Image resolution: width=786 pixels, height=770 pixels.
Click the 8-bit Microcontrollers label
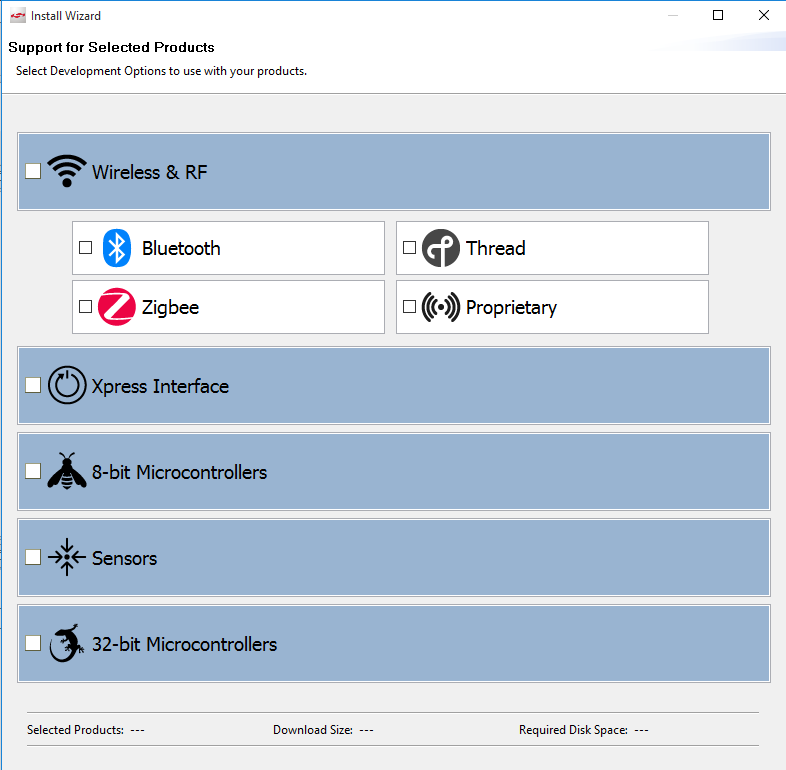tap(179, 472)
